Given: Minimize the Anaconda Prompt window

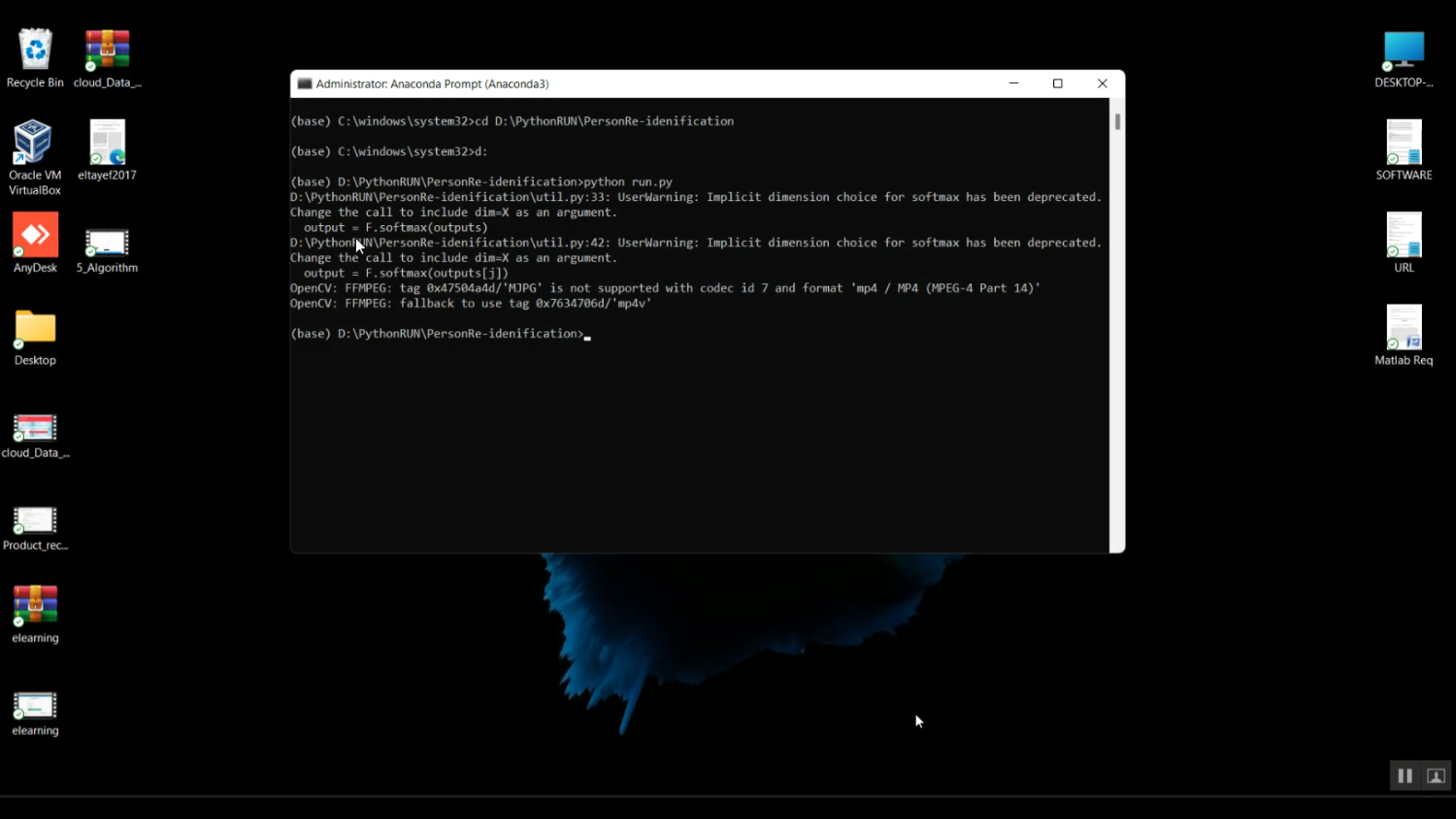Looking at the screenshot, I should point(1013,83).
